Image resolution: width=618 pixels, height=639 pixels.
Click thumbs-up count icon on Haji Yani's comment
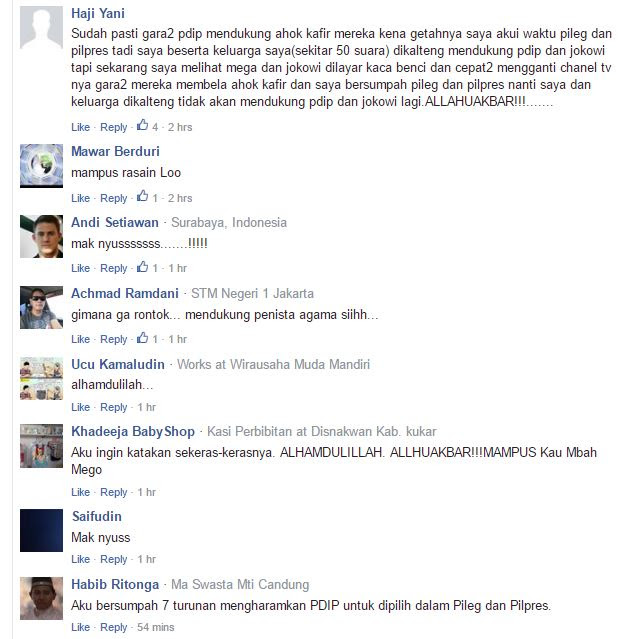click(142, 125)
